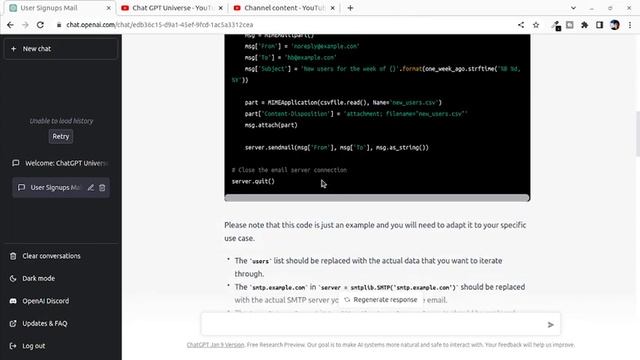Click Log out in the sidebar
This screenshot has height=360, width=640.
pos(60,346)
